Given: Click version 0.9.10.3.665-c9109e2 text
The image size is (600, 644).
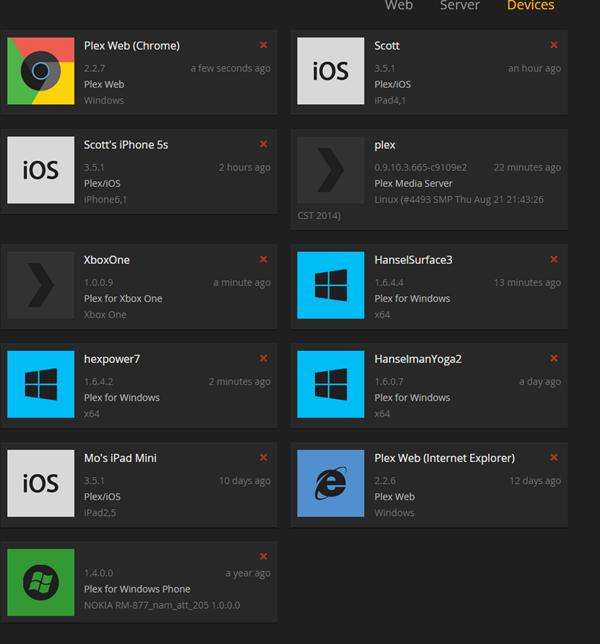Looking at the screenshot, I should (421, 168).
